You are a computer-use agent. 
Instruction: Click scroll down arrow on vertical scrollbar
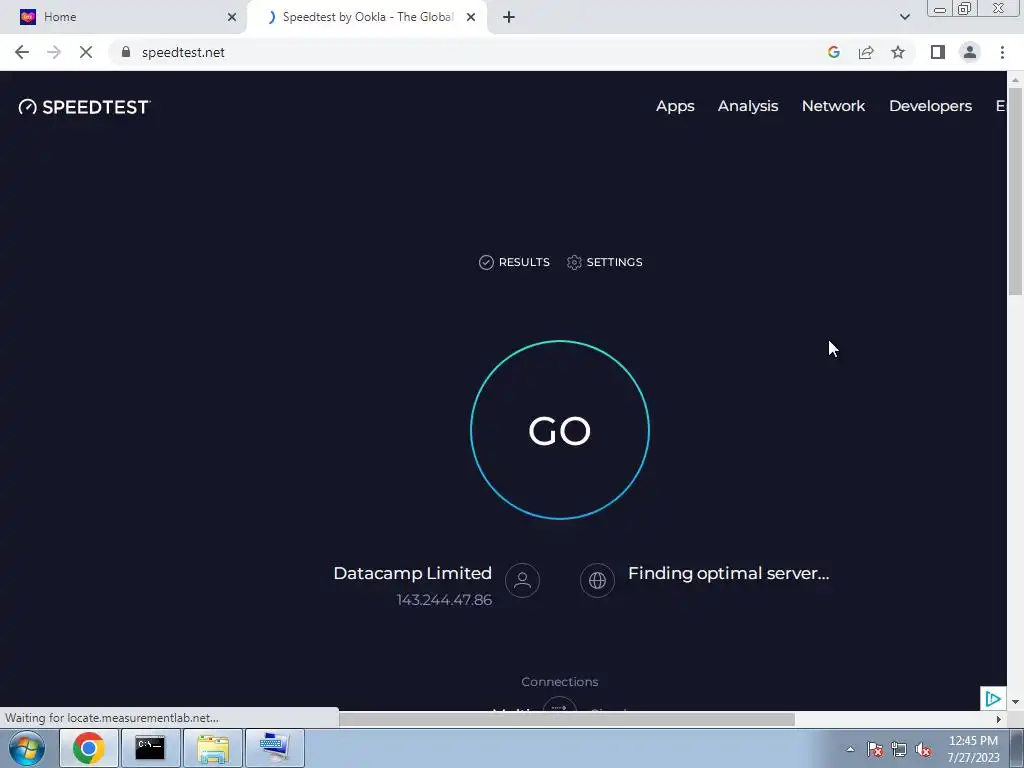(1016, 702)
